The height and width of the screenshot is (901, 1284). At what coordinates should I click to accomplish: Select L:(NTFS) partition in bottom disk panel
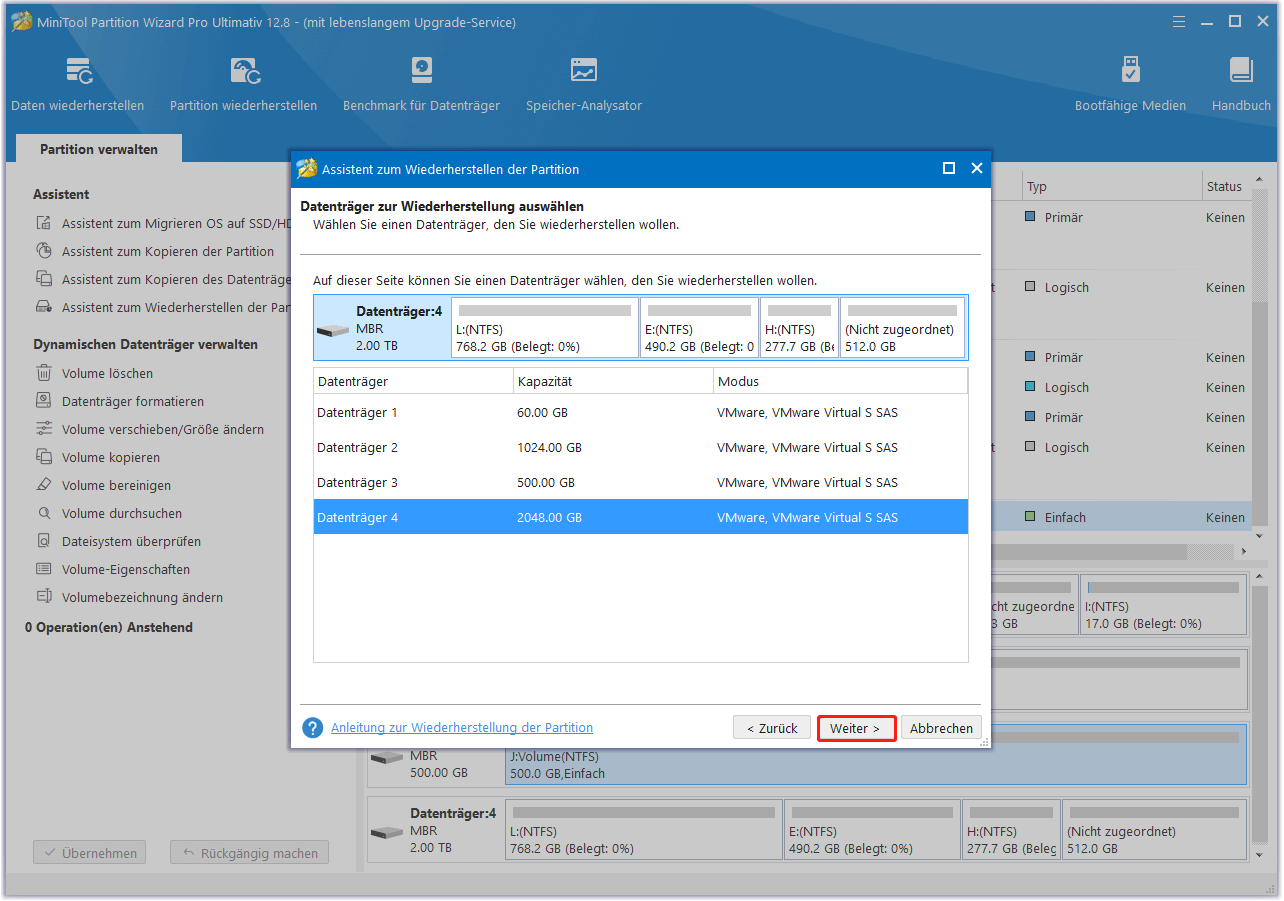pyautogui.click(x=644, y=829)
